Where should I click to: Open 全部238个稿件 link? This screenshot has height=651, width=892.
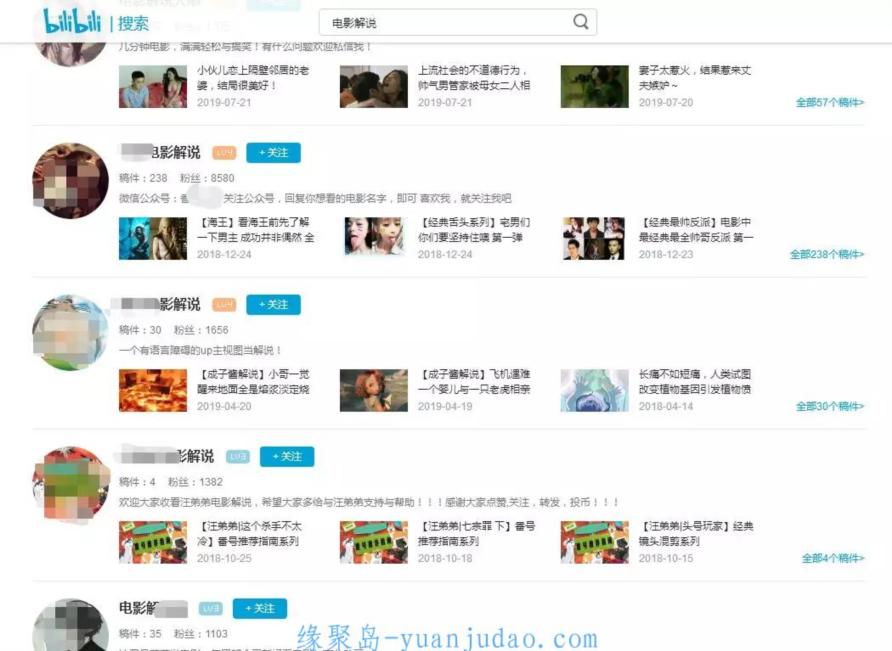point(827,254)
